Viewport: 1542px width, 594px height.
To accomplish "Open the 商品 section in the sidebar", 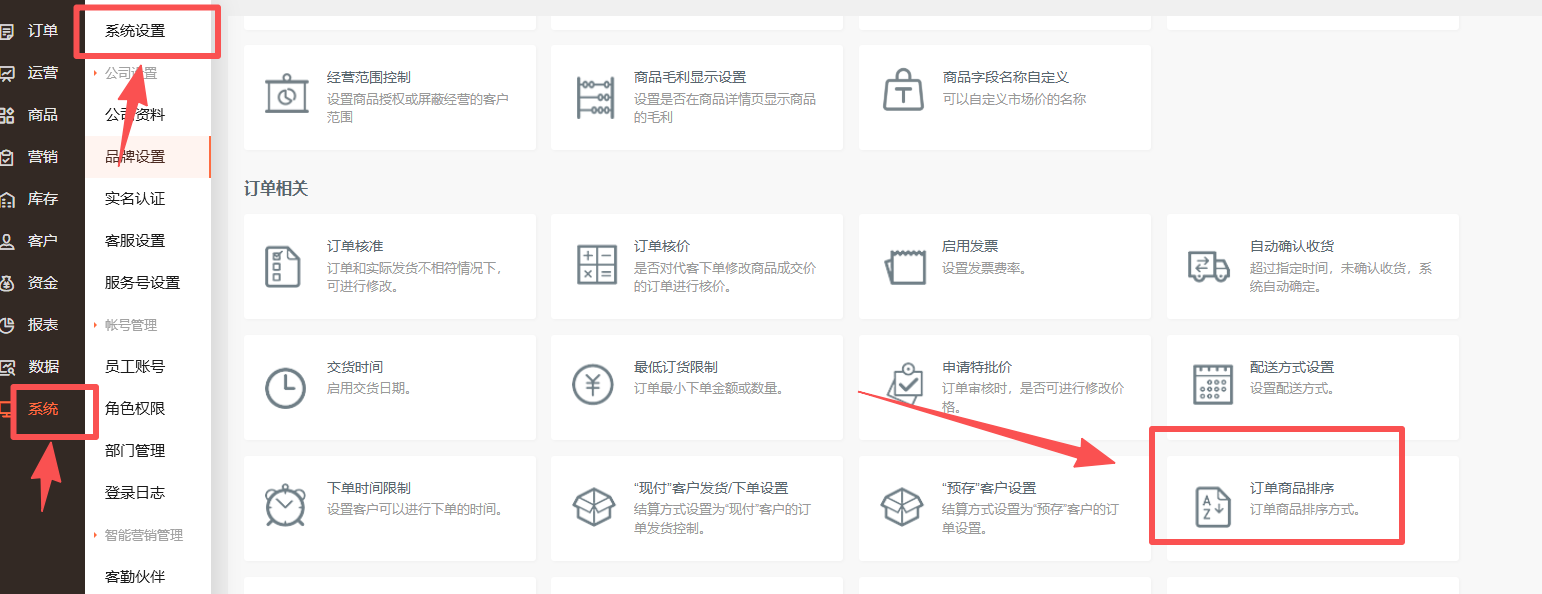I will pyautogui.click(x=42, y=115).
